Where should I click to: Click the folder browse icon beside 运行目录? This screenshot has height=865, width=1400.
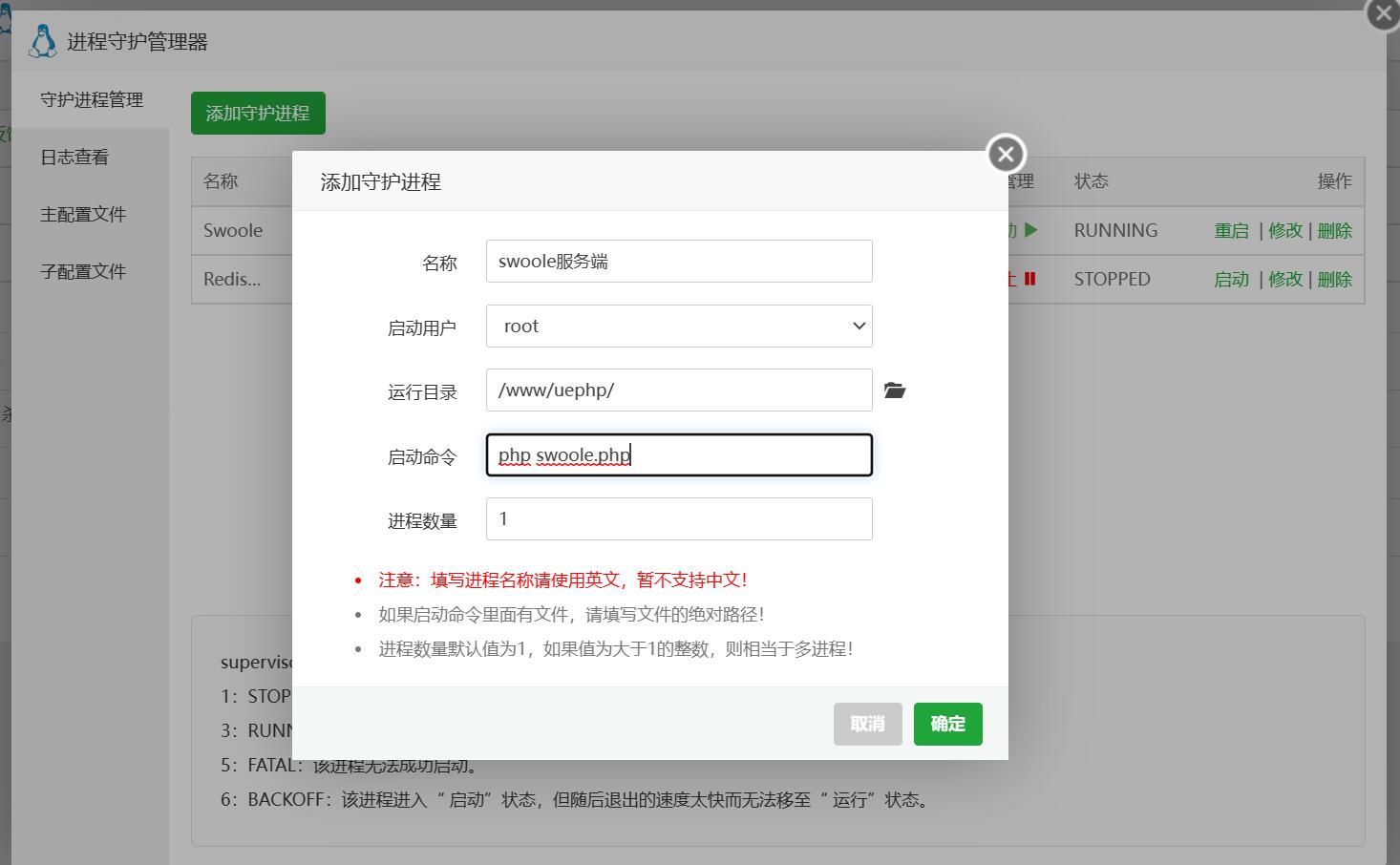point(895,390)
